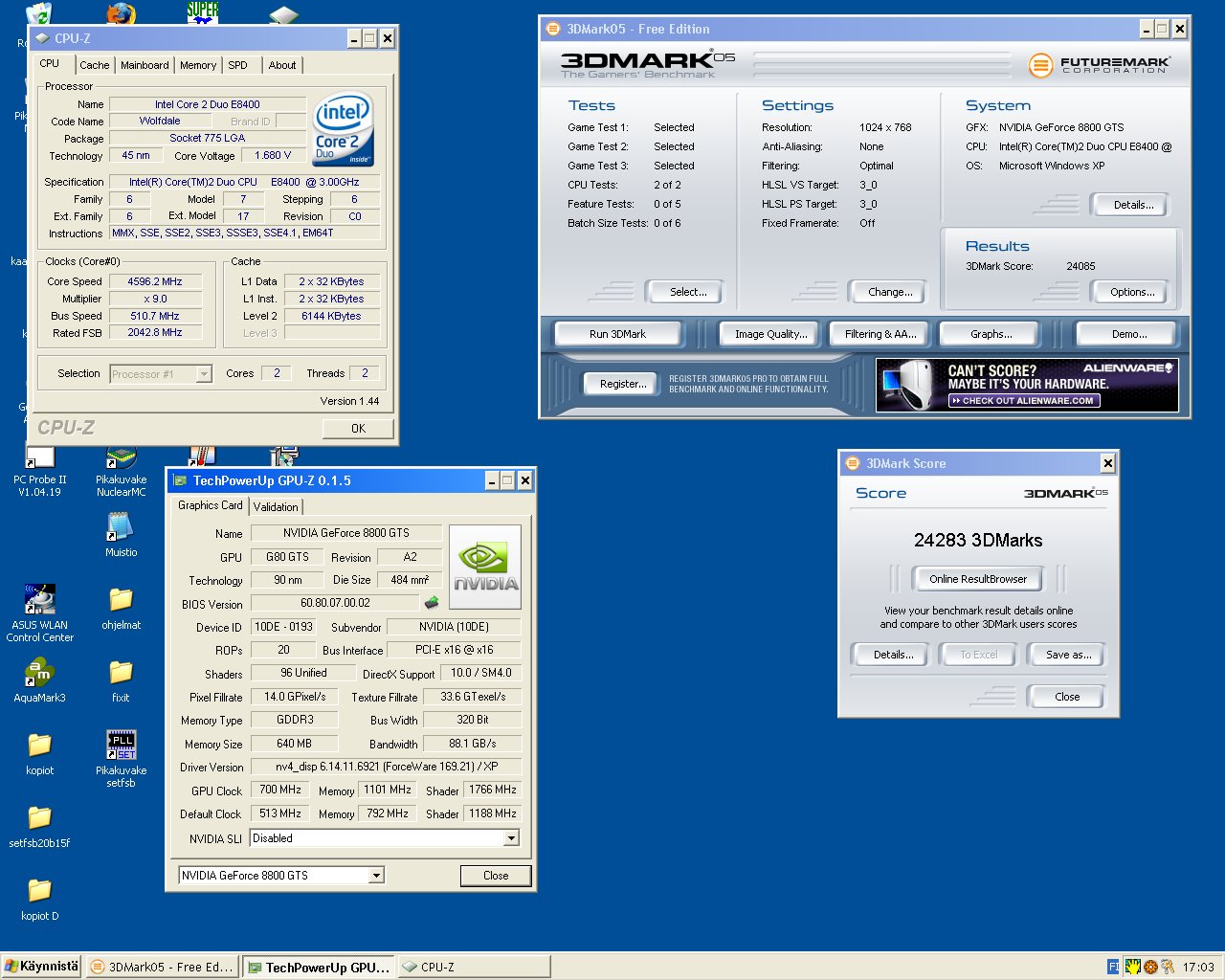
Task: Click the NVIDIA logo in GPU-Z
Action: [485, 567]
